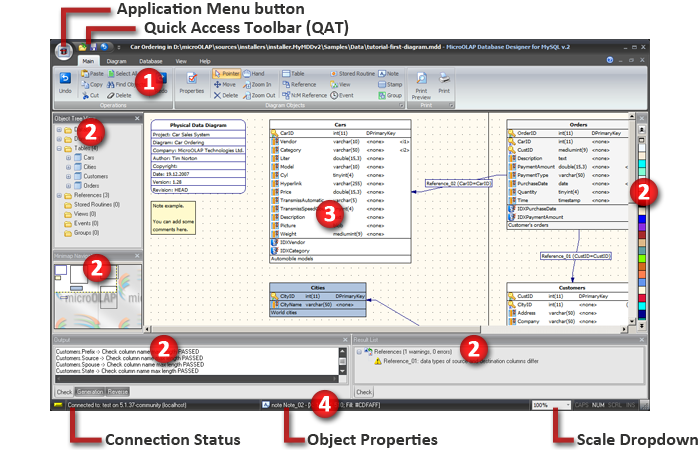The height and width of the screenshot is (450, 700).
Task: Click the Print button
Action: tap(444, 83)
